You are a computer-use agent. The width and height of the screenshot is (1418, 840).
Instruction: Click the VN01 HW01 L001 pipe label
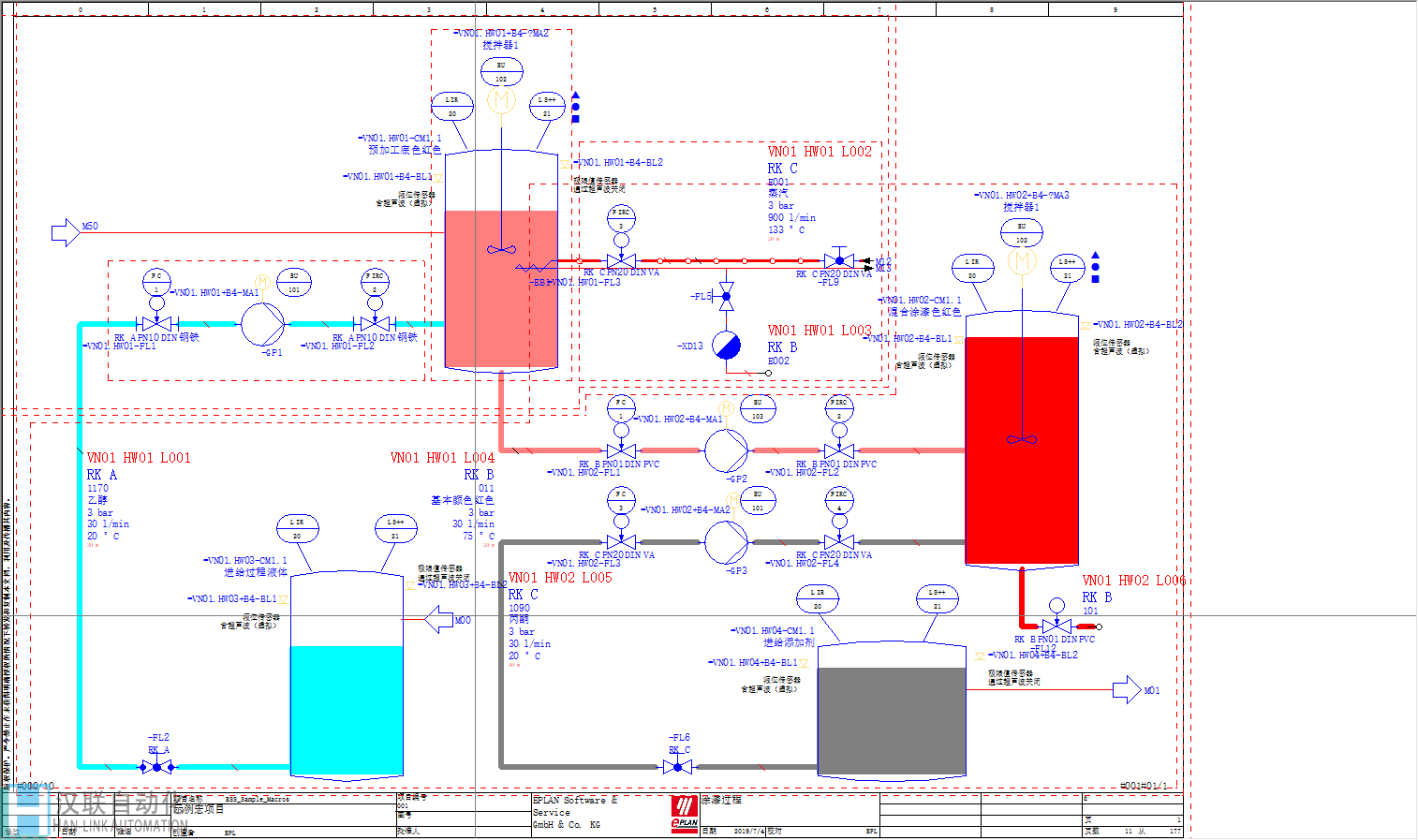[139, 458]
